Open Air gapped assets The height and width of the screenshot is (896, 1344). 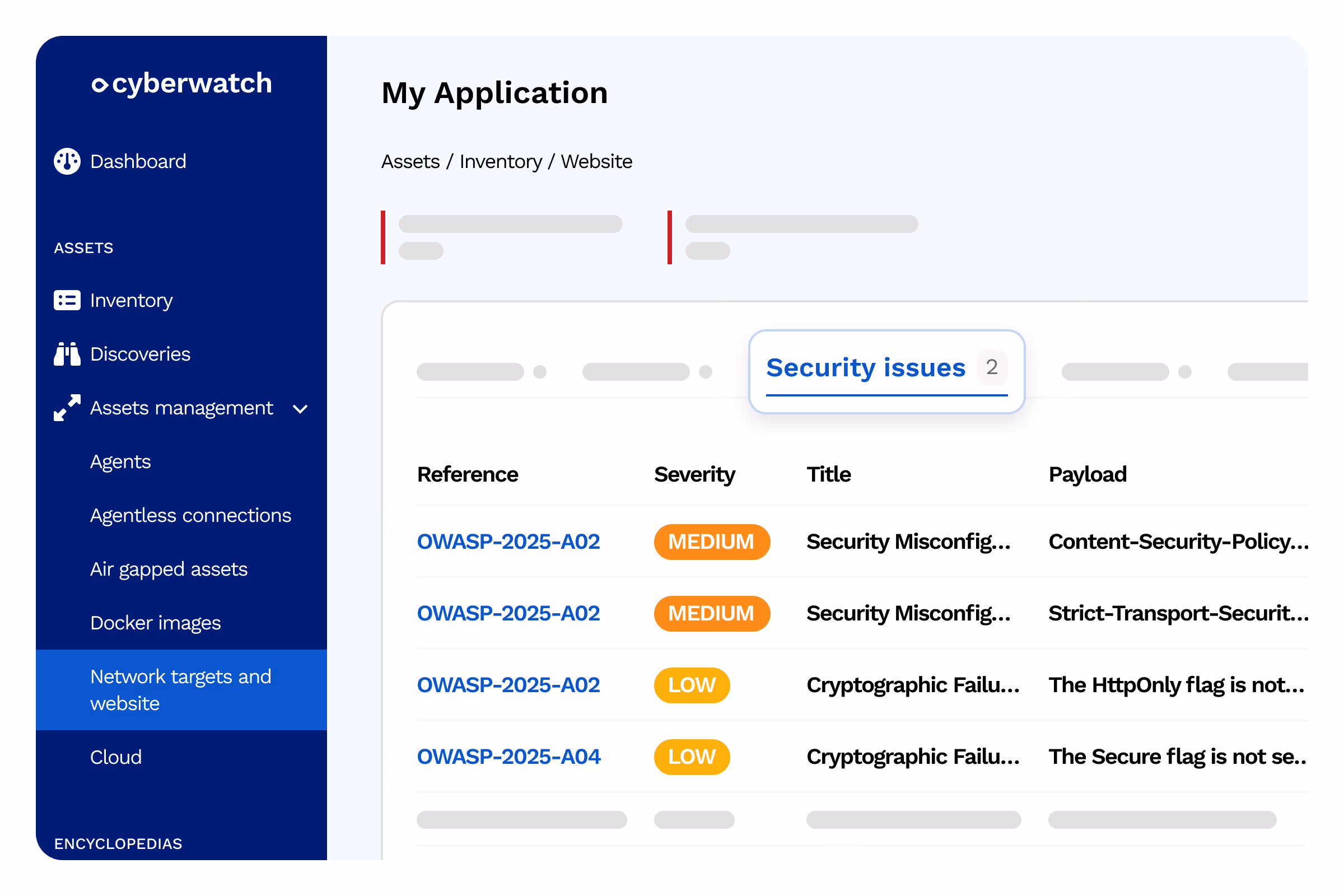(169, 570)
